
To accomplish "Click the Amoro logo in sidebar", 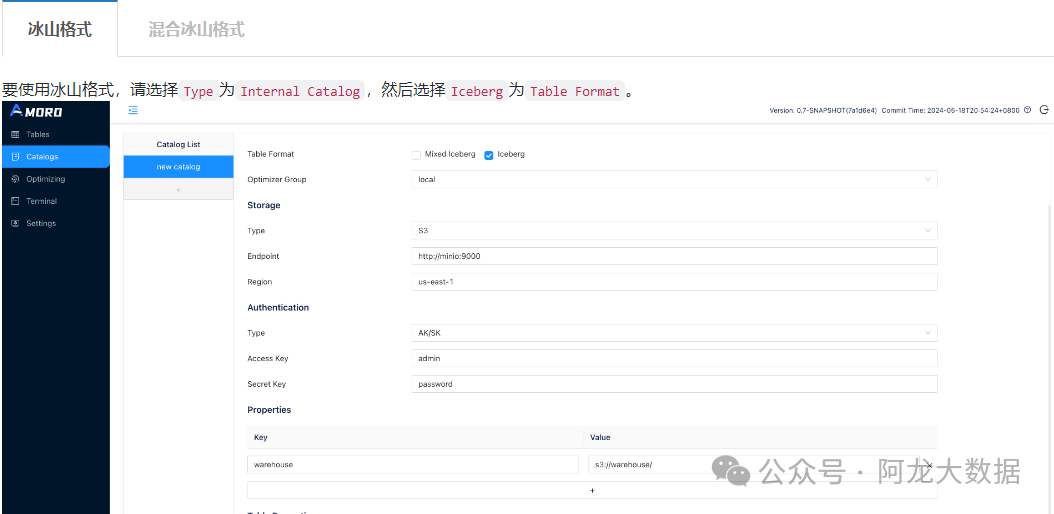I will pos(37,111).
